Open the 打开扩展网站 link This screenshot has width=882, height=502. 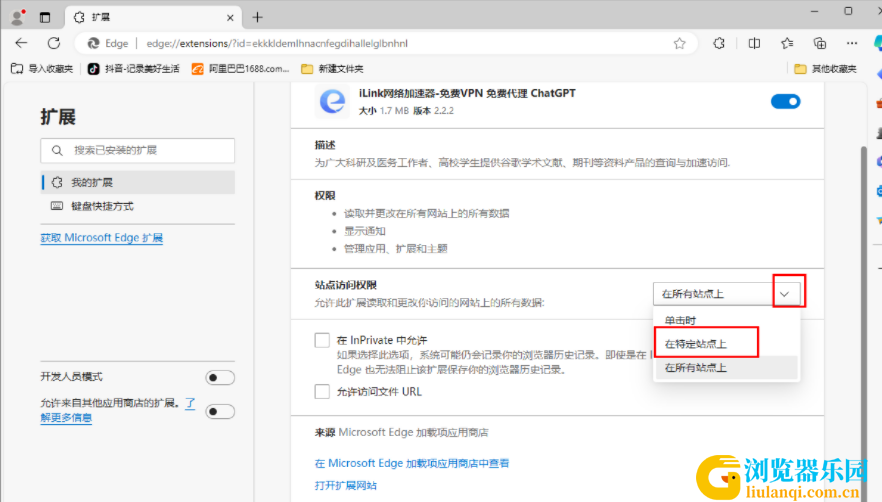click(345, 485)
